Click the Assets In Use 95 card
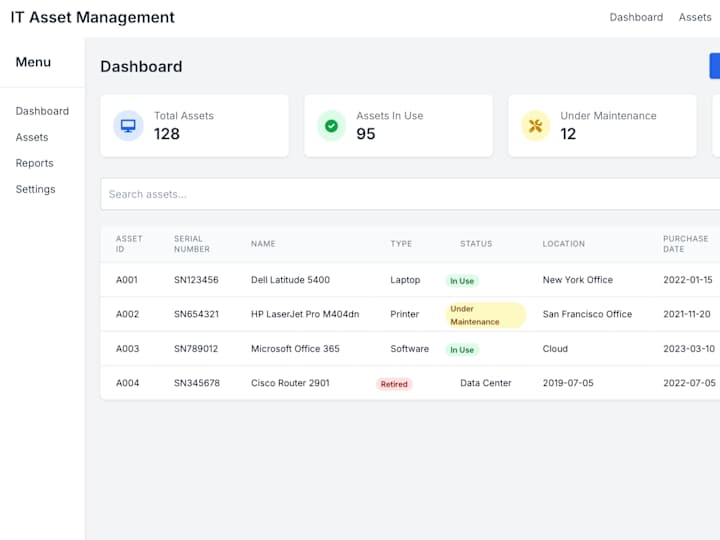This screenshot has width=720, height=540. pos(399,126)
